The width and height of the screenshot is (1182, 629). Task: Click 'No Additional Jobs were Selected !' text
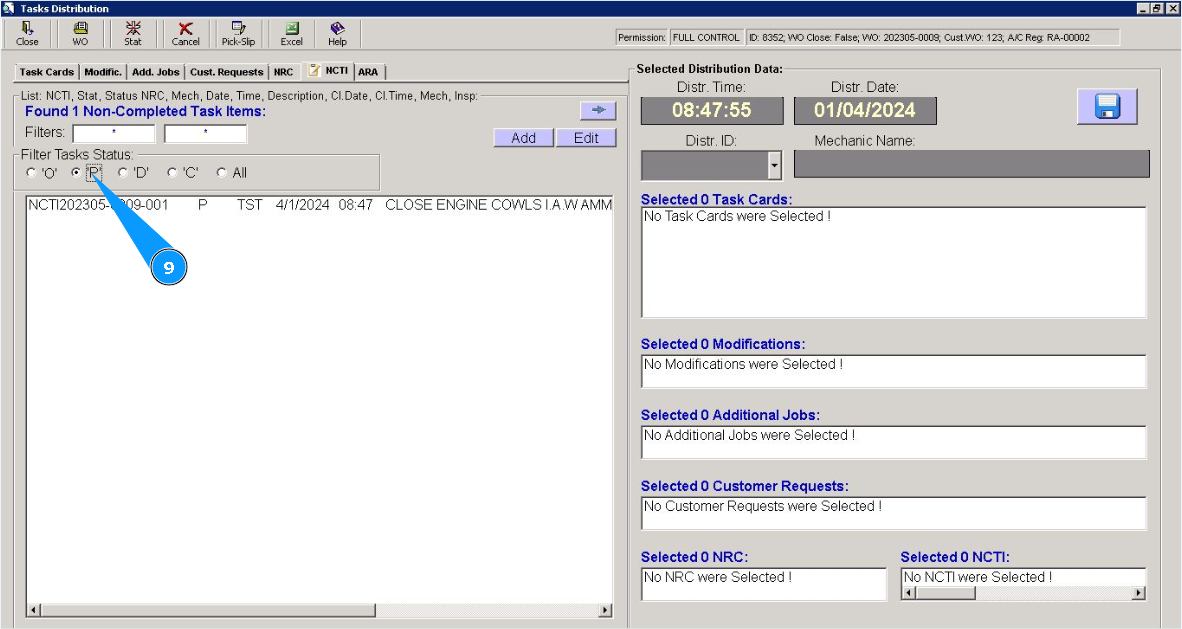click(x=749, y=435)
